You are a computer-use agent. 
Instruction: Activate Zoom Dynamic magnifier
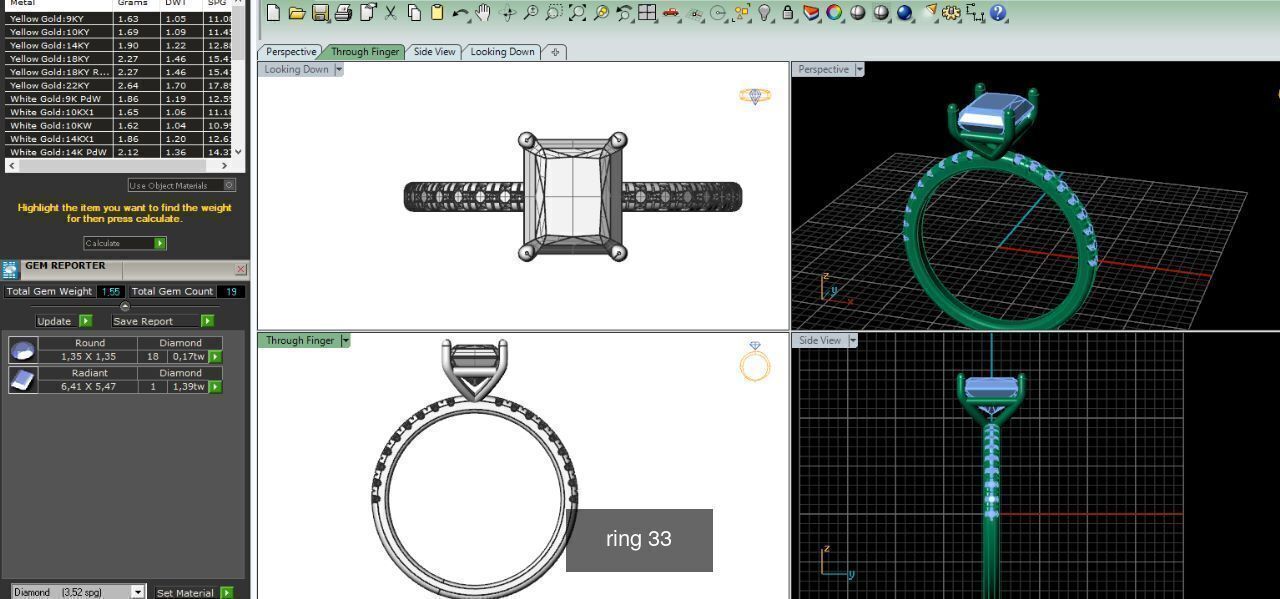[x=530, y=13]
